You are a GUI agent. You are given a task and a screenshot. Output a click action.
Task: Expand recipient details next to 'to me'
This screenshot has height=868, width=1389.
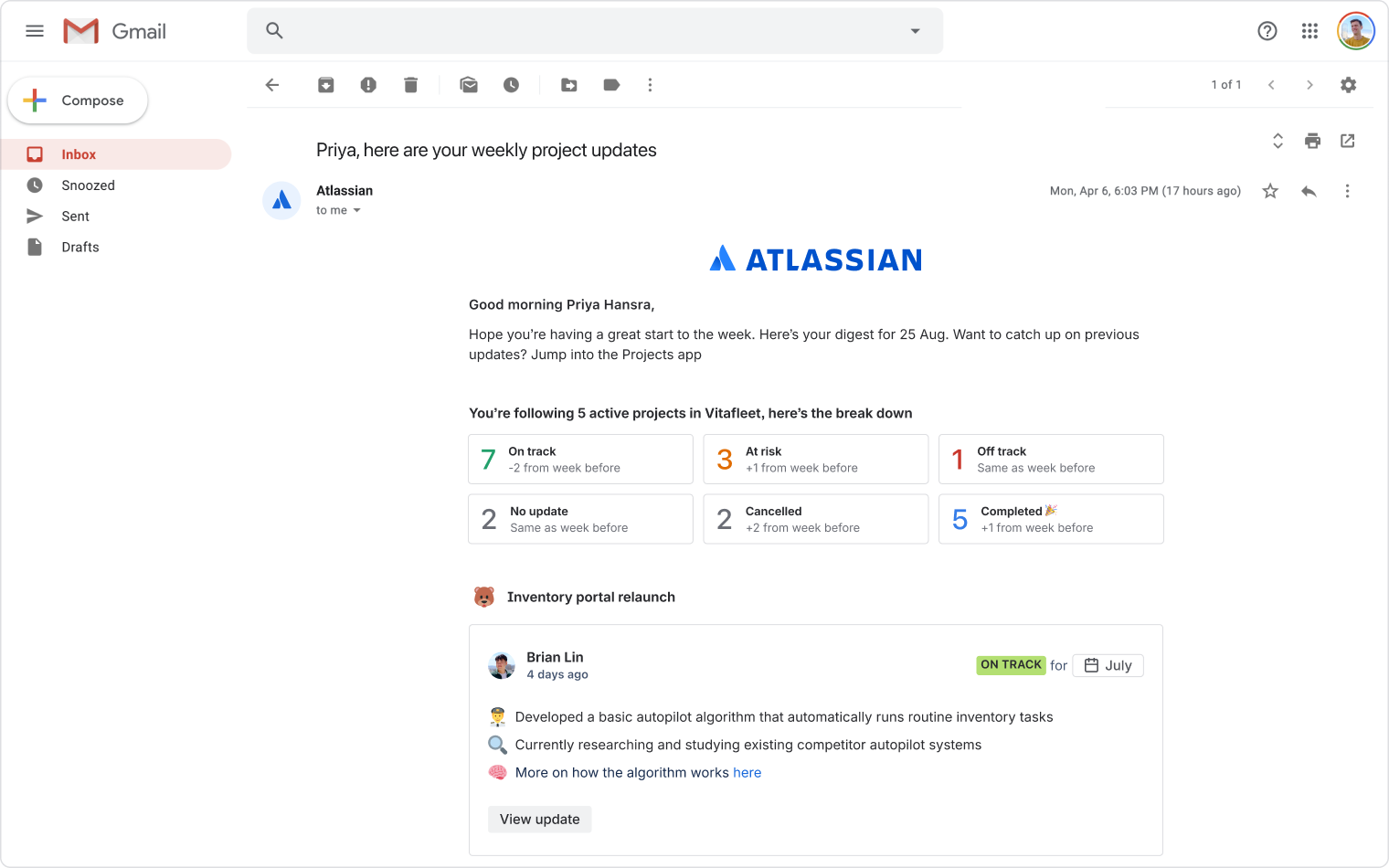click(356, 211)
